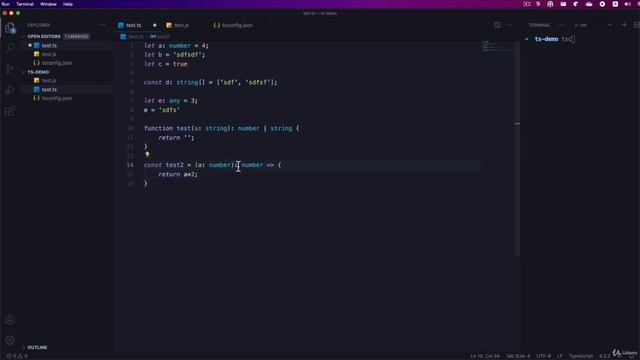The image size is (640, 360).
Task: Click the LF end-of-line status item
Action: 560,356
